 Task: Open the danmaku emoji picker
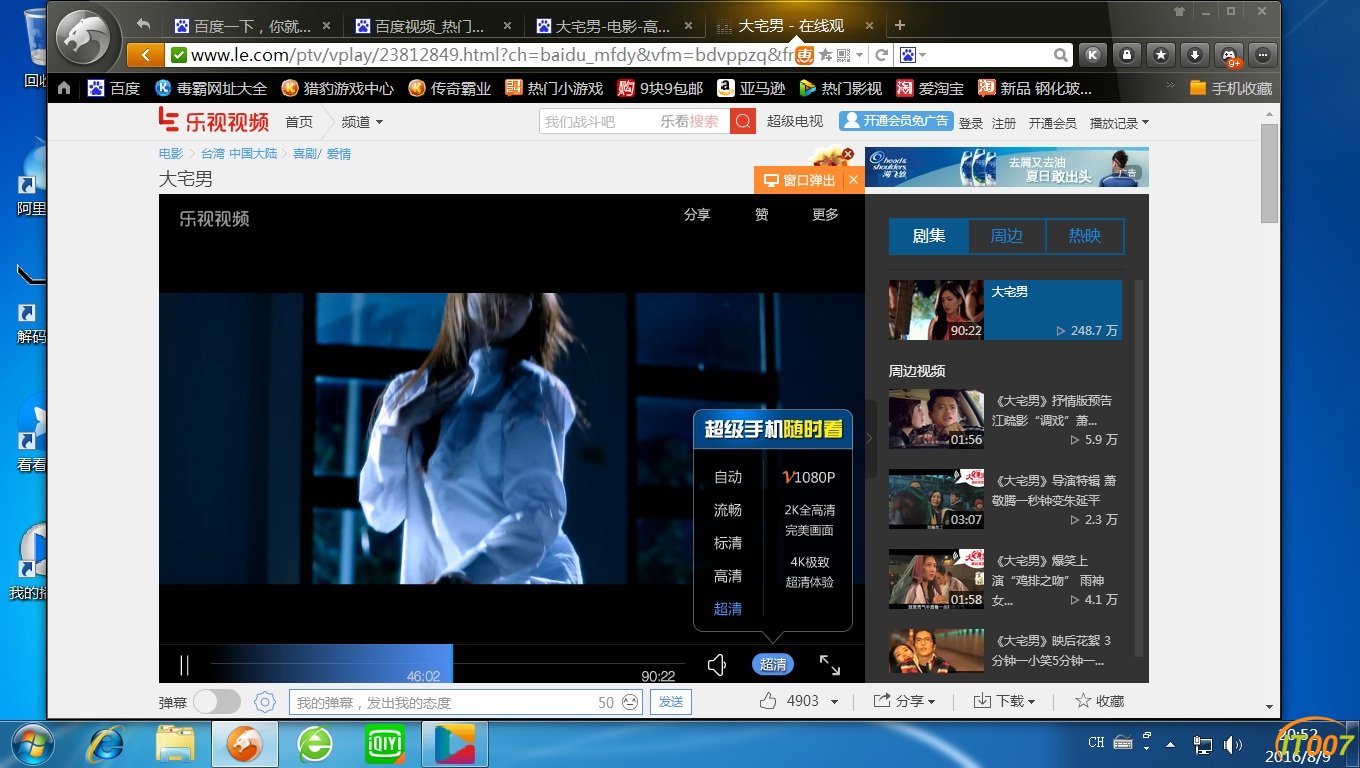[x=630, y=702]
